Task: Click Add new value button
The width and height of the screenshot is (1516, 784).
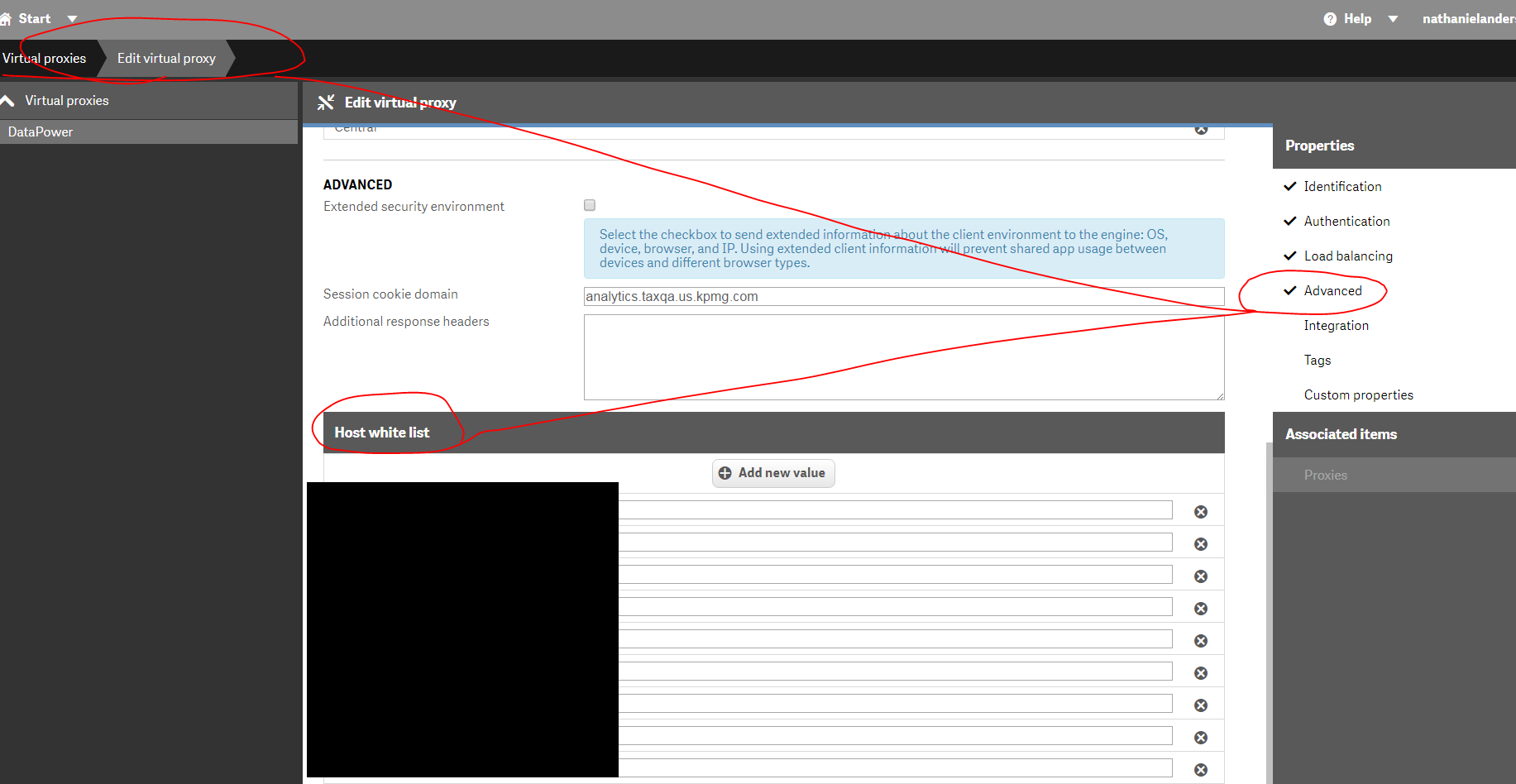Action: (x=773, y=473)
